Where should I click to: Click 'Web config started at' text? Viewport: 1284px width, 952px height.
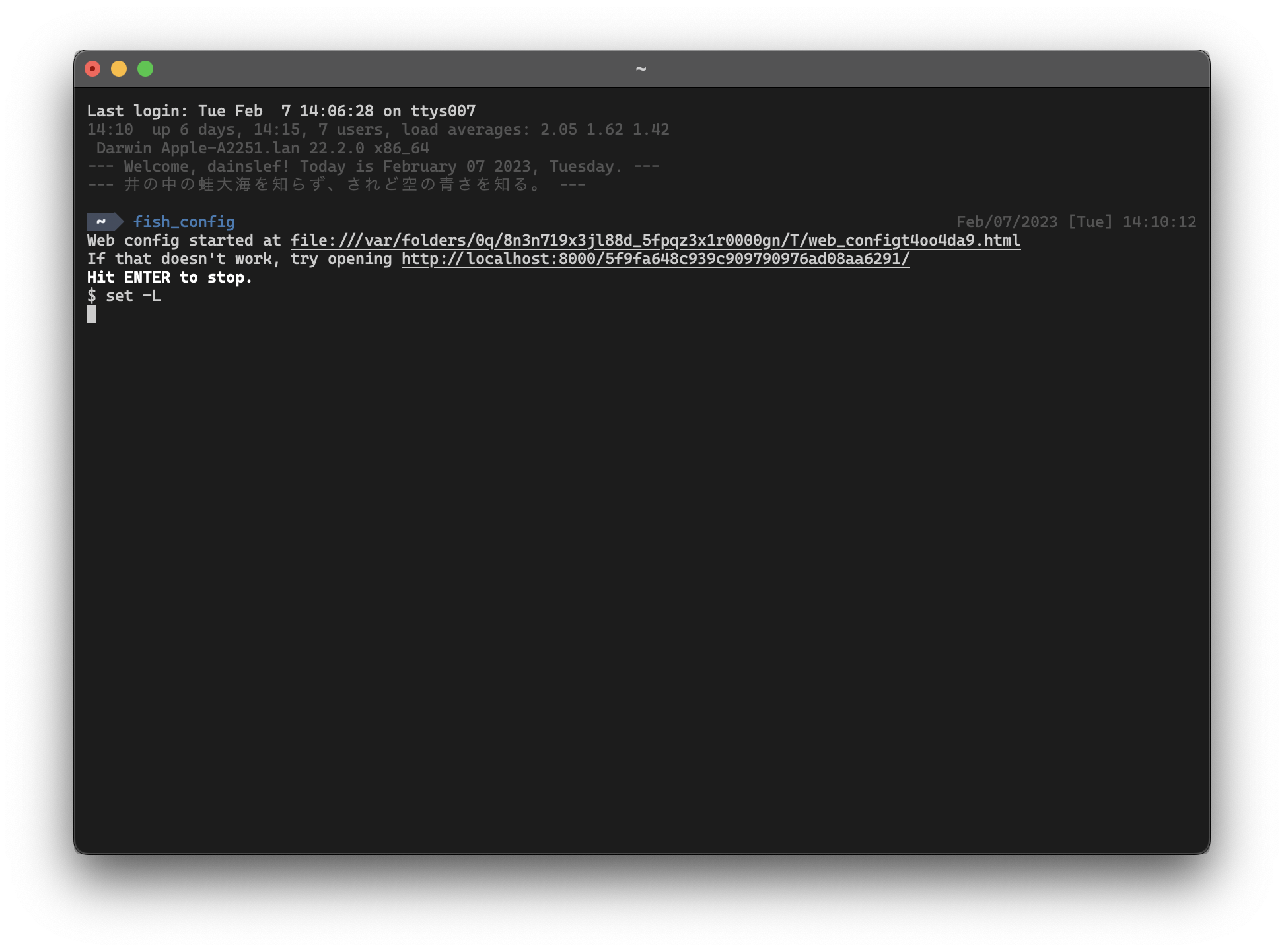point(184,240)
